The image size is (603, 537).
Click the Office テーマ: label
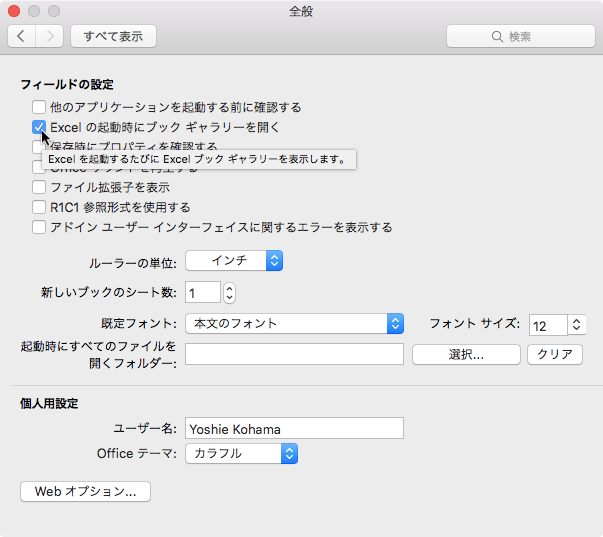click(x=137, y=454)
